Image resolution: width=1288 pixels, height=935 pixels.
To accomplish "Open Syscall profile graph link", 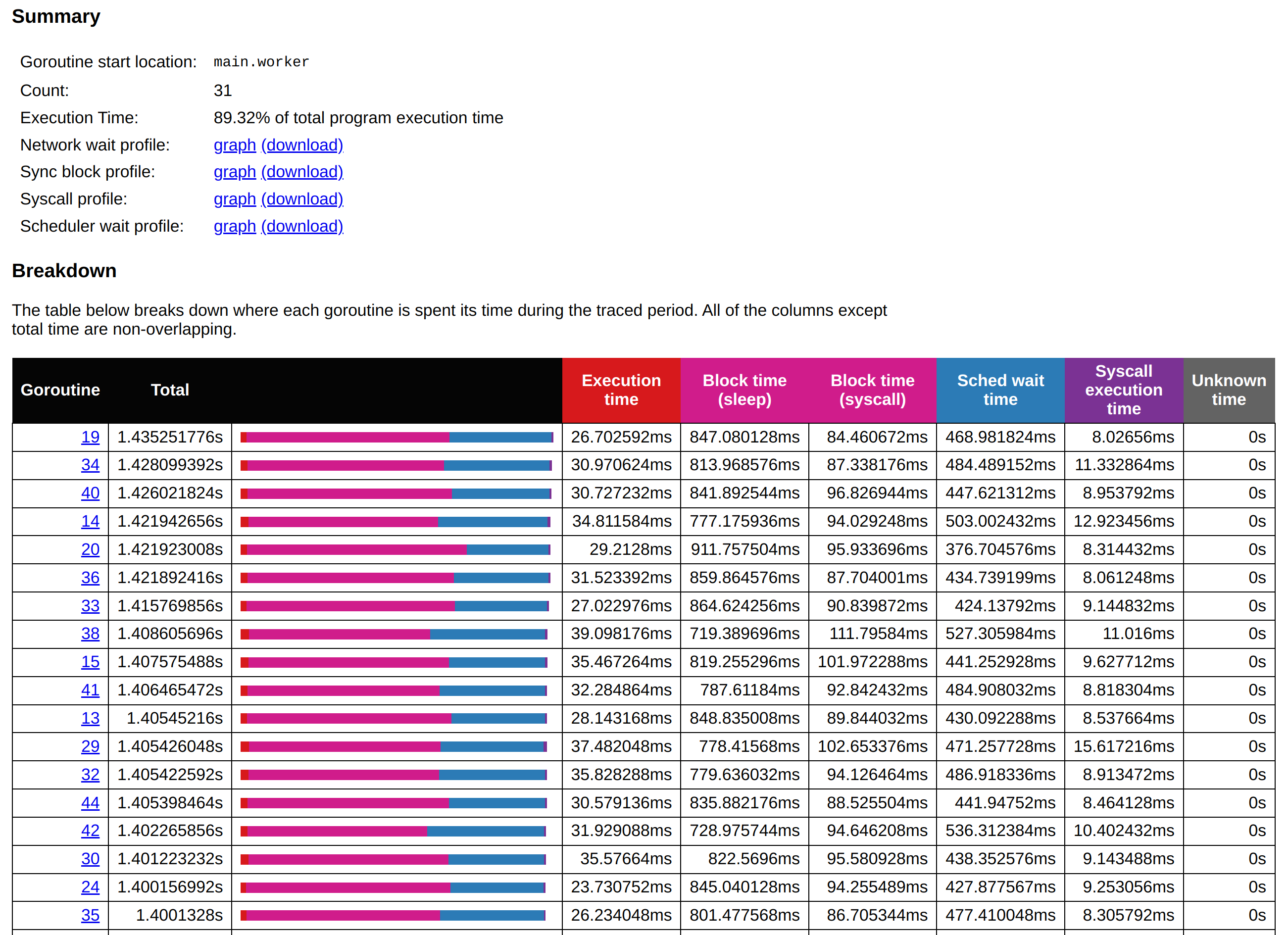I will point(235,198).
